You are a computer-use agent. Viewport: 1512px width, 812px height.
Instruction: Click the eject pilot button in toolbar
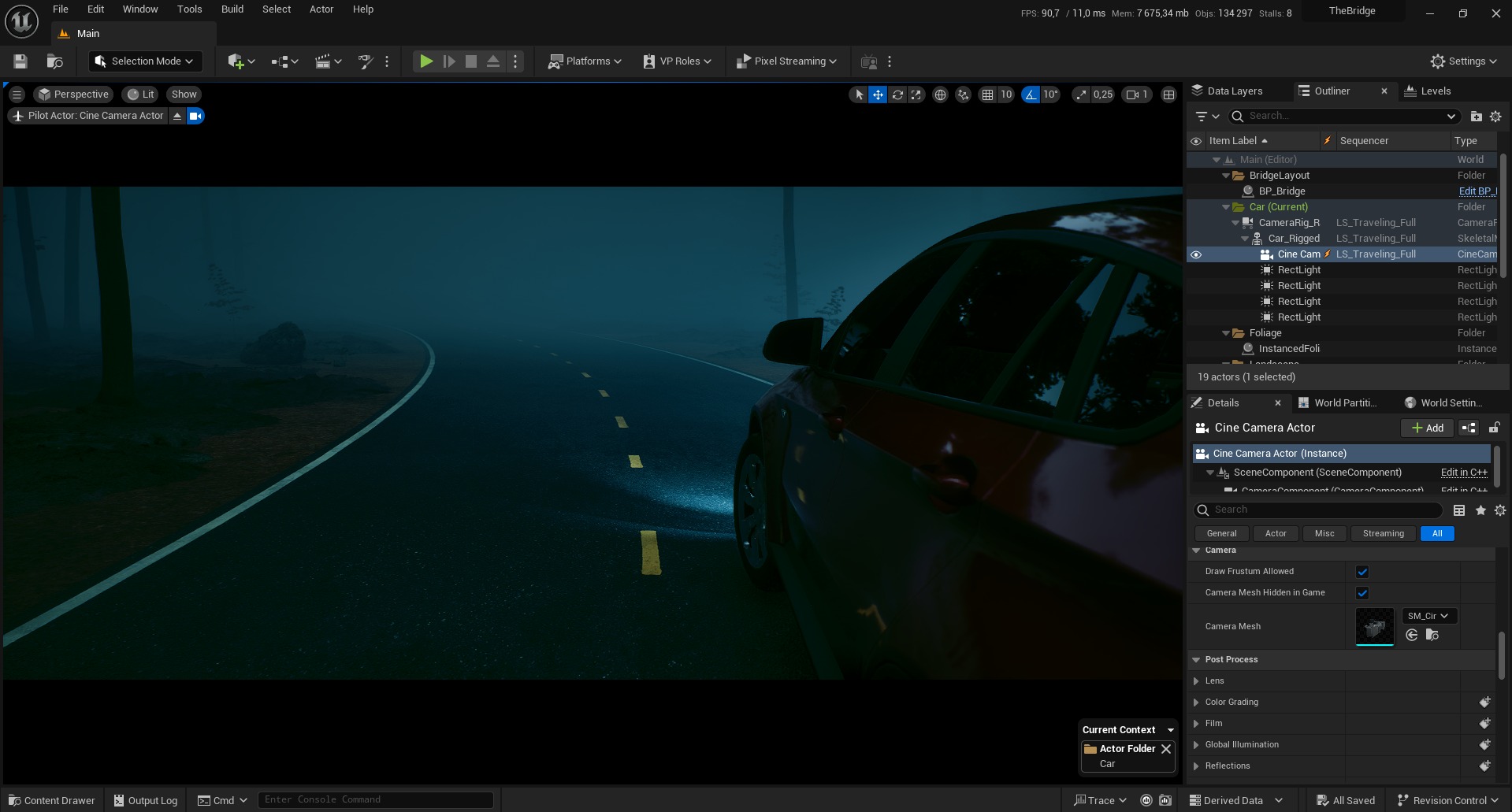493,61
